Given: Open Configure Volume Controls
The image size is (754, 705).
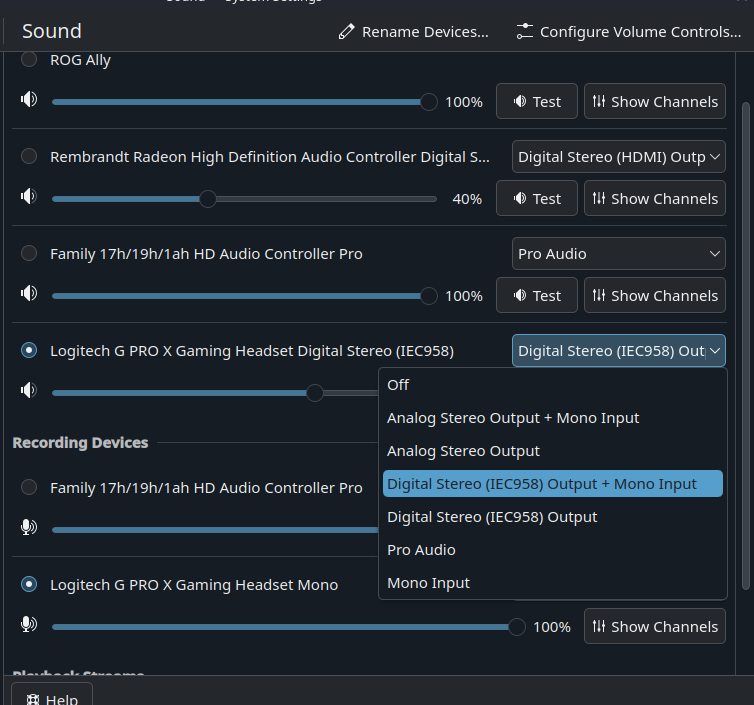Looking at the screenshot, I should click(628, 32).
